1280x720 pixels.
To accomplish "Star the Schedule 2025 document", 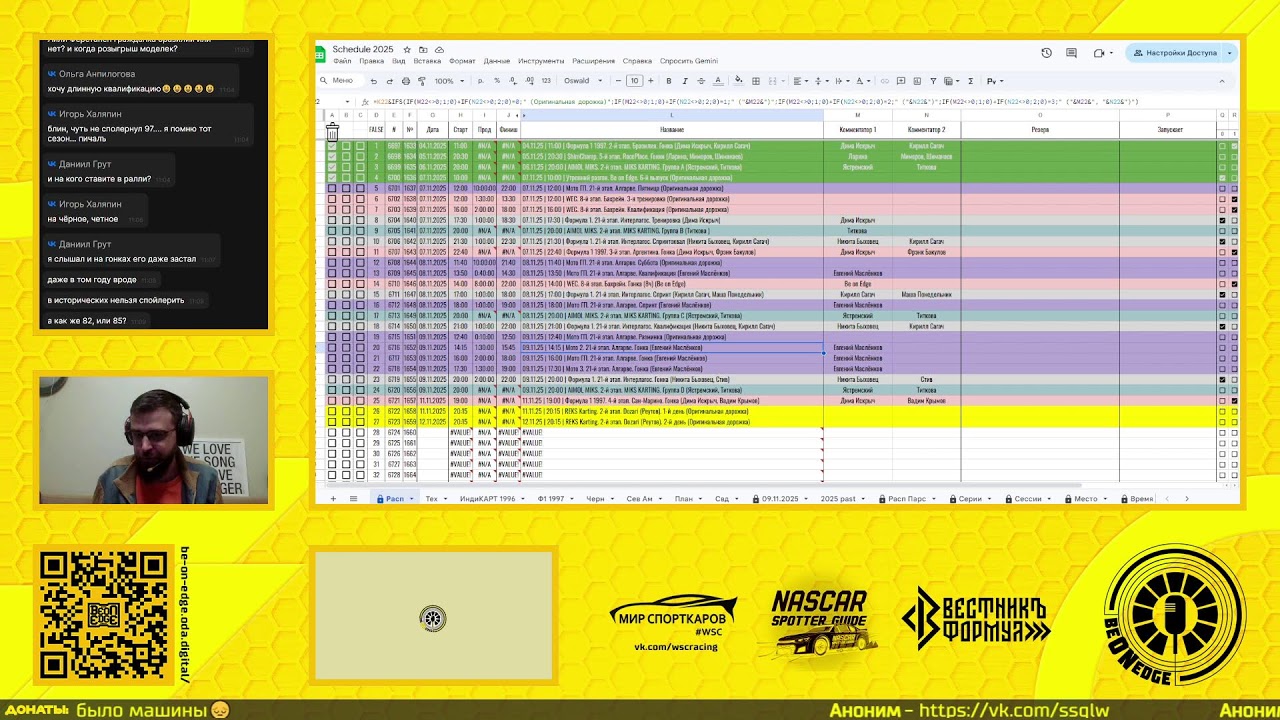I will 407,49.
